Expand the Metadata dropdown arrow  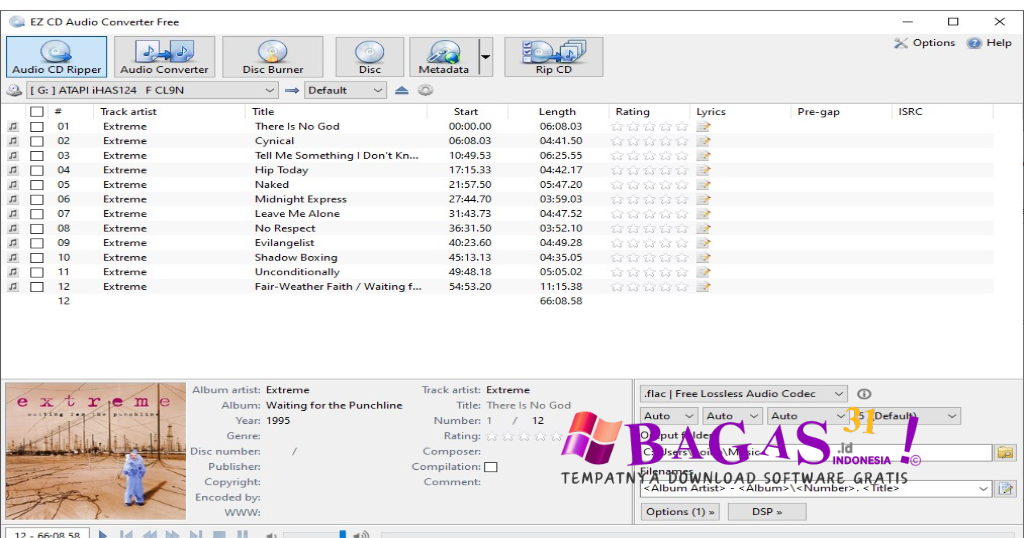485,57
